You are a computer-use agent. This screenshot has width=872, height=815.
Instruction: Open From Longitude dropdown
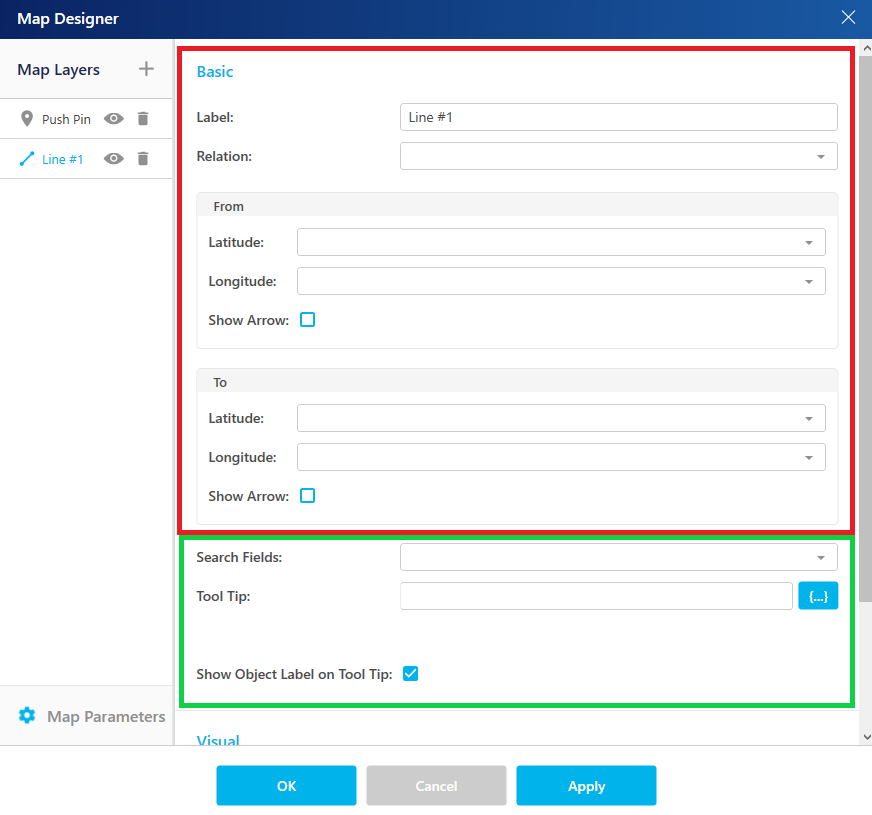point(561,281)
